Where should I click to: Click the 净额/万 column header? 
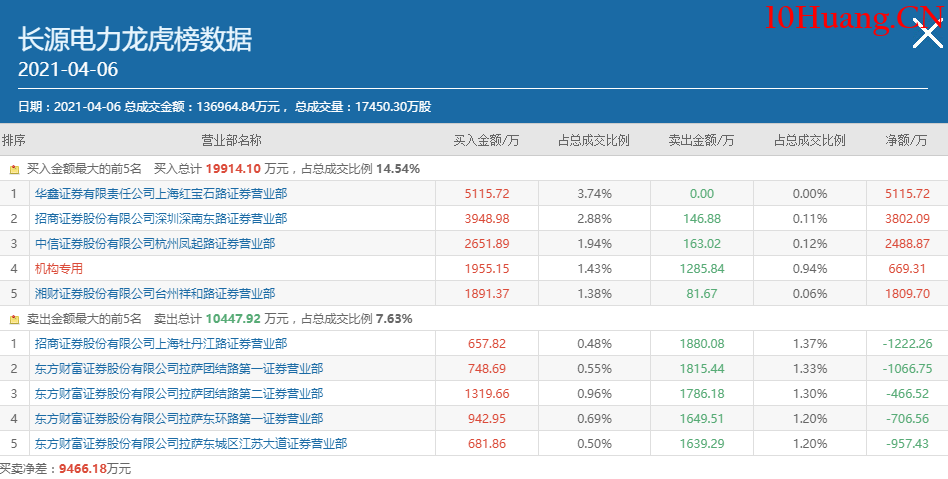[x=906, y=141]
